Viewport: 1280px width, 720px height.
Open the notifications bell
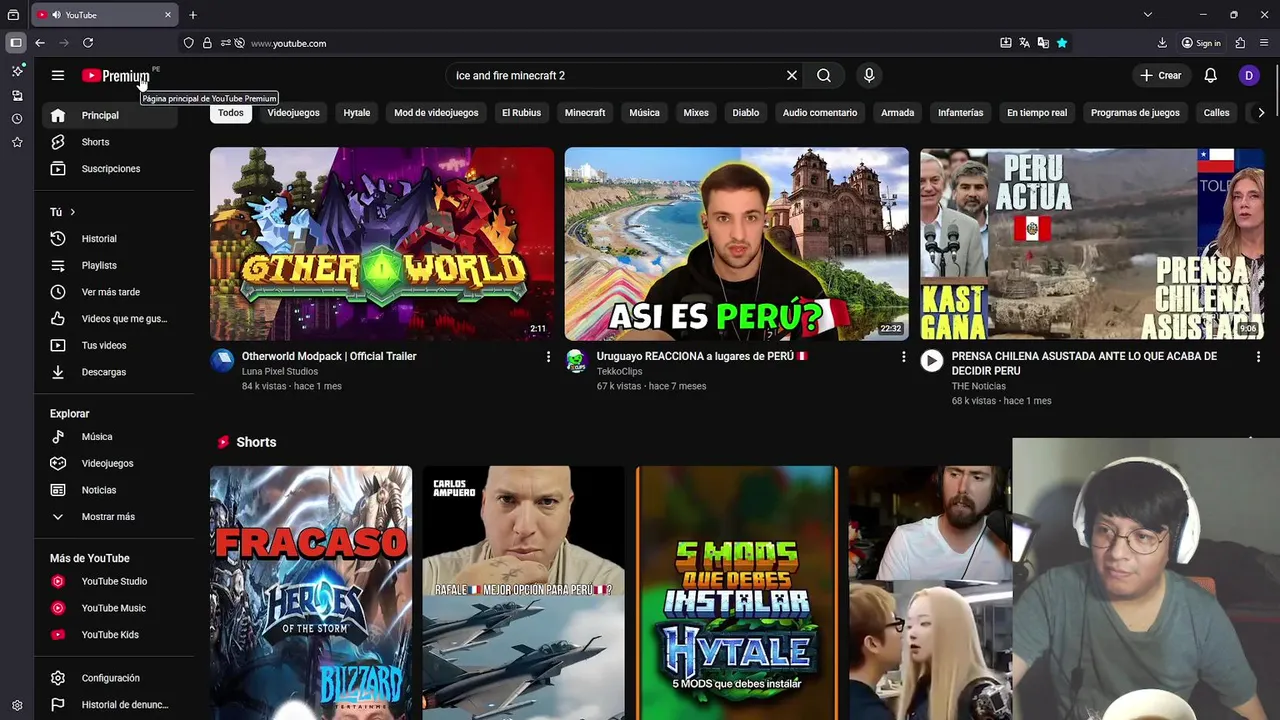point(1210,75)
